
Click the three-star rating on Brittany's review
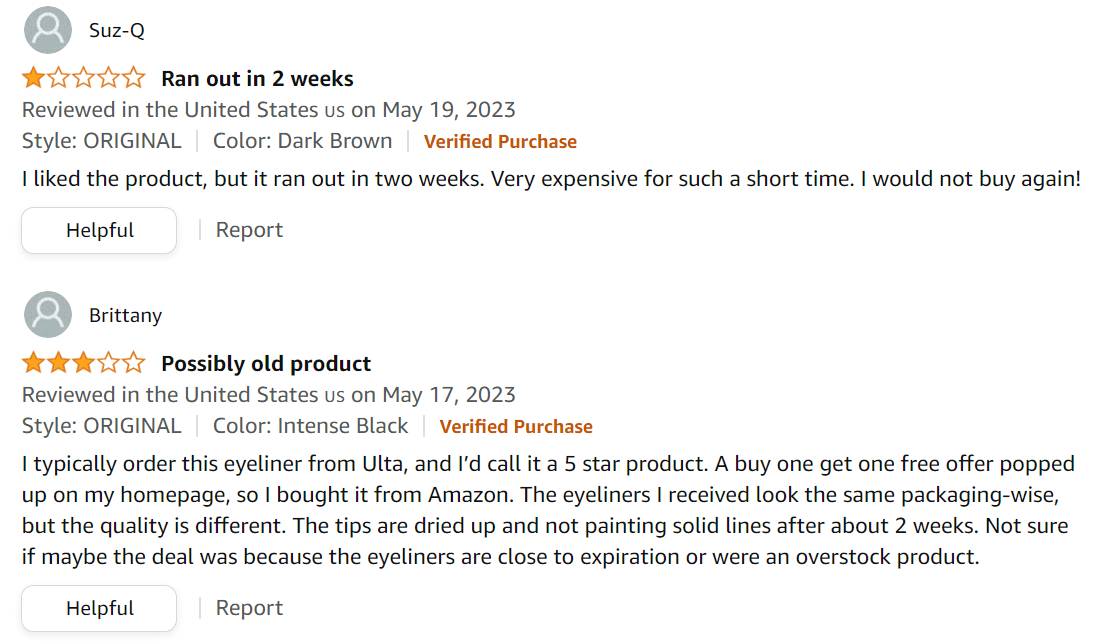pos(84,363)
